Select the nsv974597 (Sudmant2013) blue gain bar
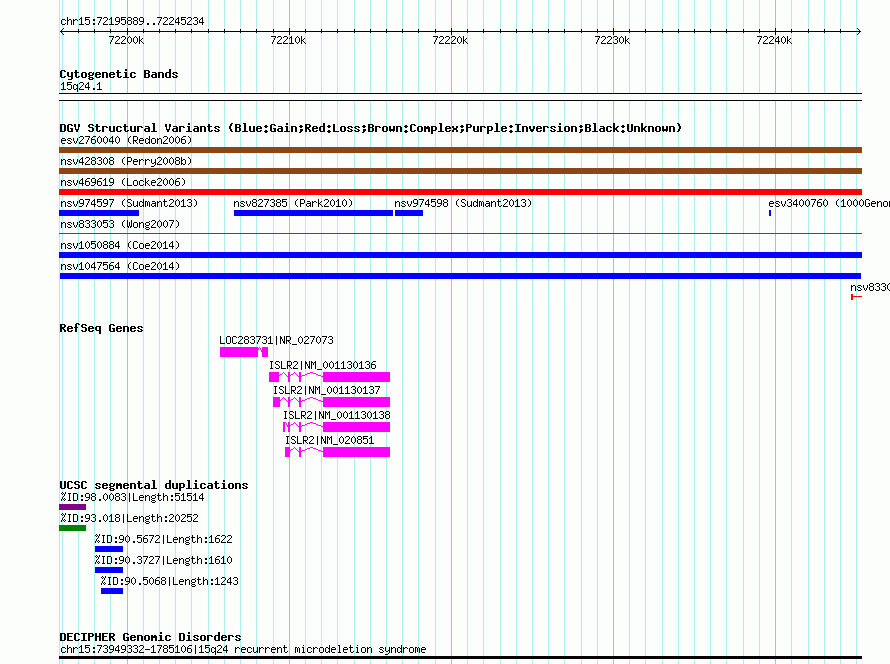Viewport: 890px width, 664px height. (x=99, y=213)
